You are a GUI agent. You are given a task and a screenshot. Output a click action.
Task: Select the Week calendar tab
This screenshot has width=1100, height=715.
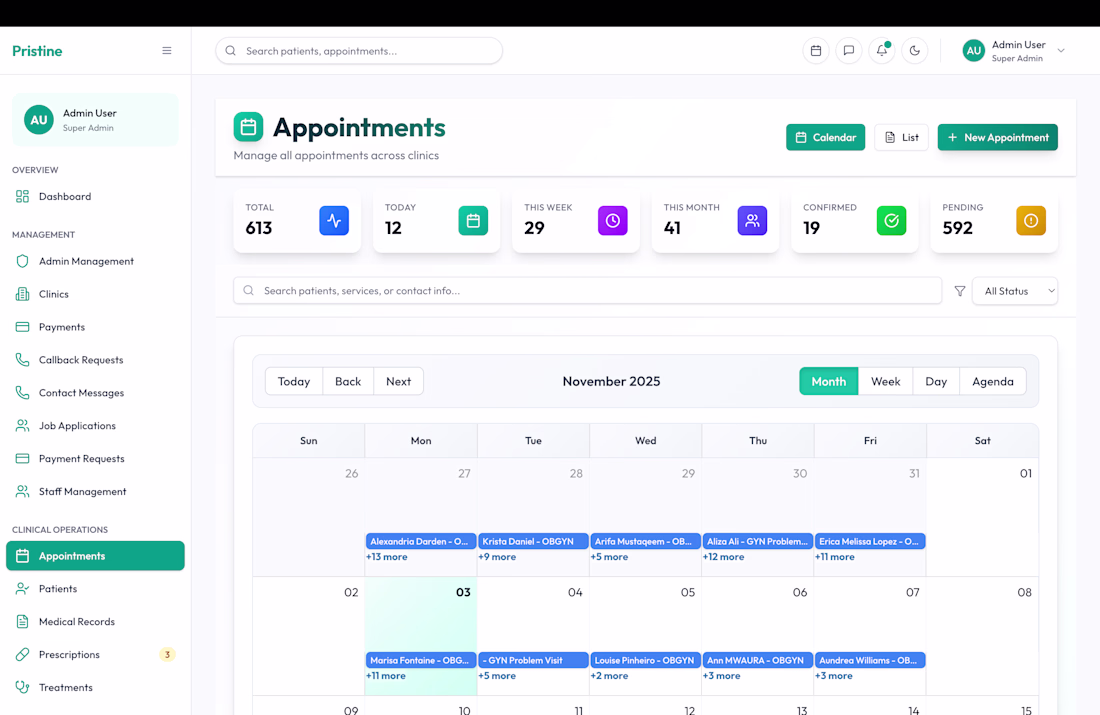tap(885, 381)
